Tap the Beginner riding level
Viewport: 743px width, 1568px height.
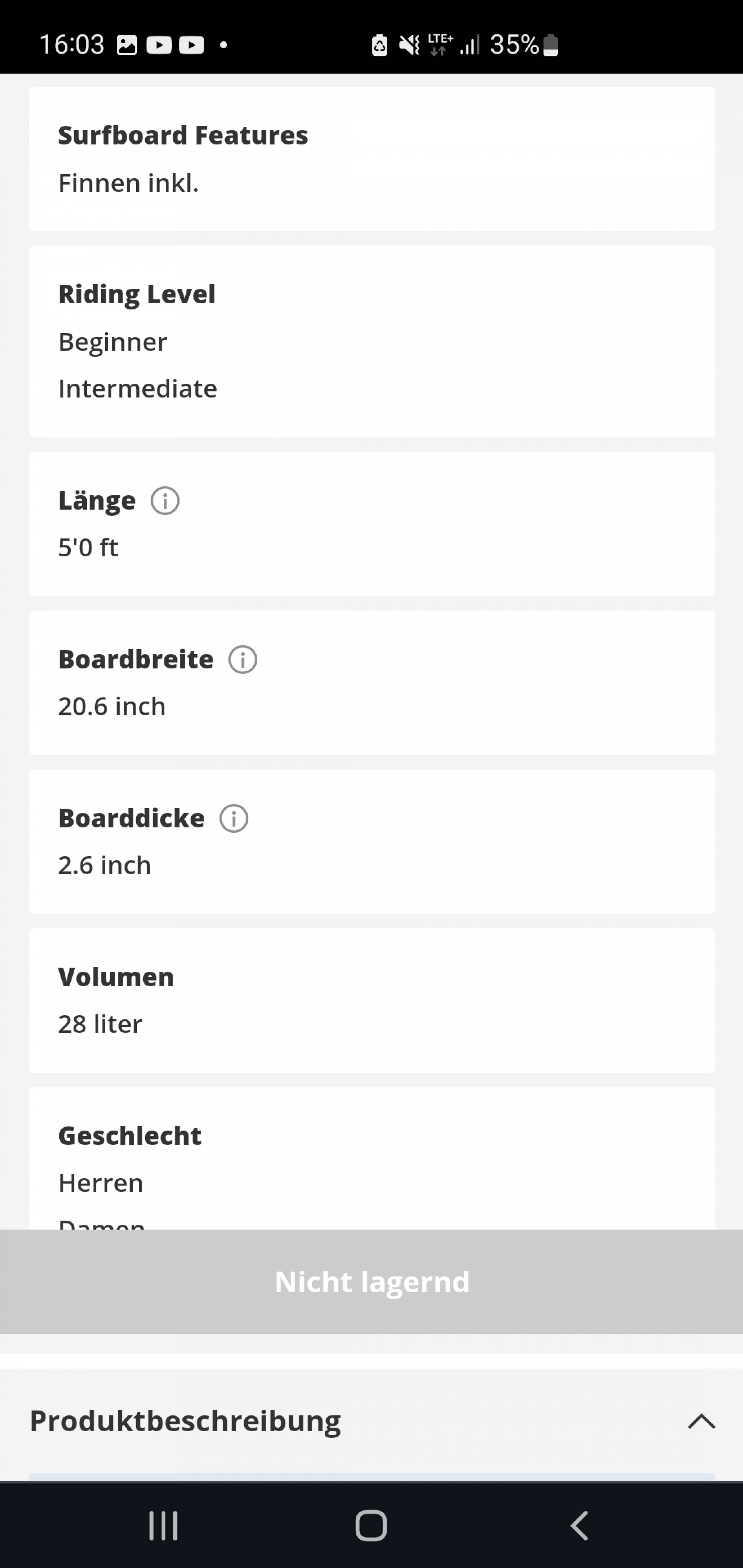113,342
